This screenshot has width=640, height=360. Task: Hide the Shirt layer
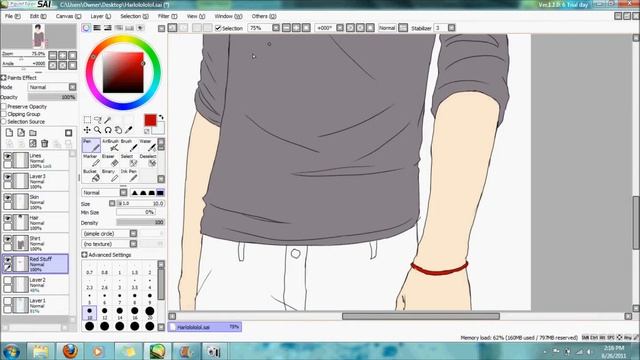[7, 239]
